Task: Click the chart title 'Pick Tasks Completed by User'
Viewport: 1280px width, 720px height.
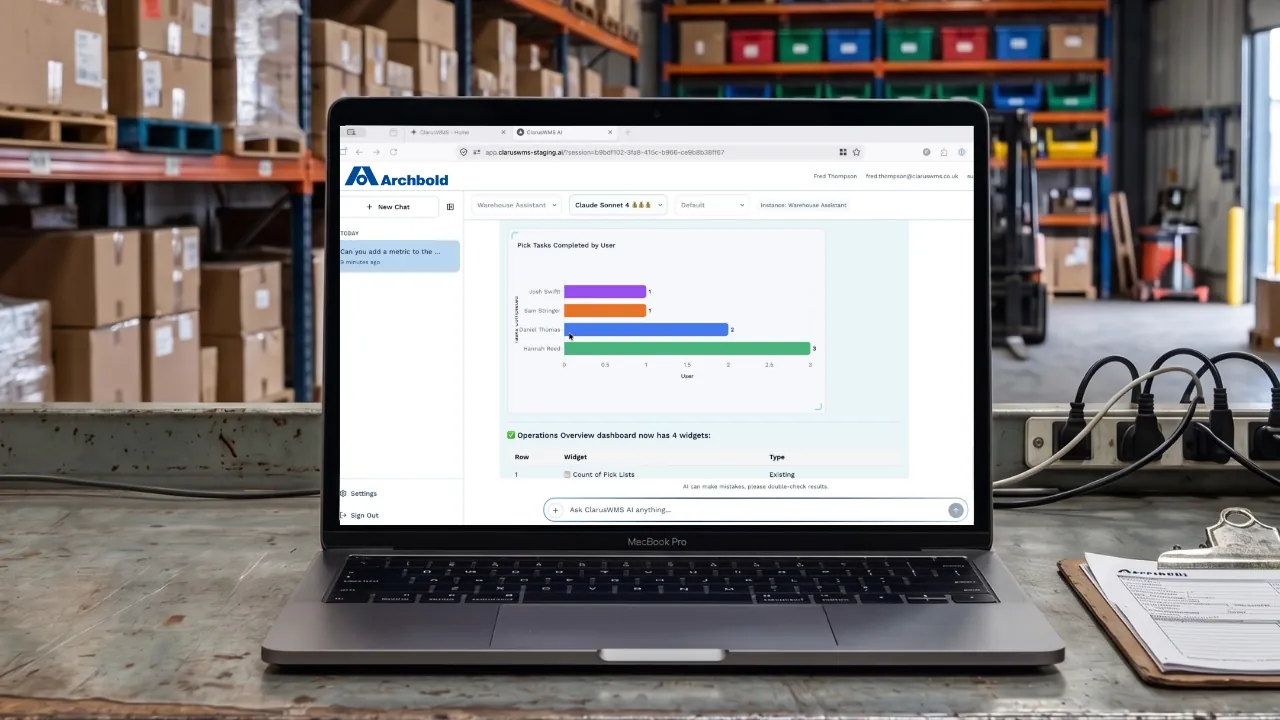Action: click(566, 245)
